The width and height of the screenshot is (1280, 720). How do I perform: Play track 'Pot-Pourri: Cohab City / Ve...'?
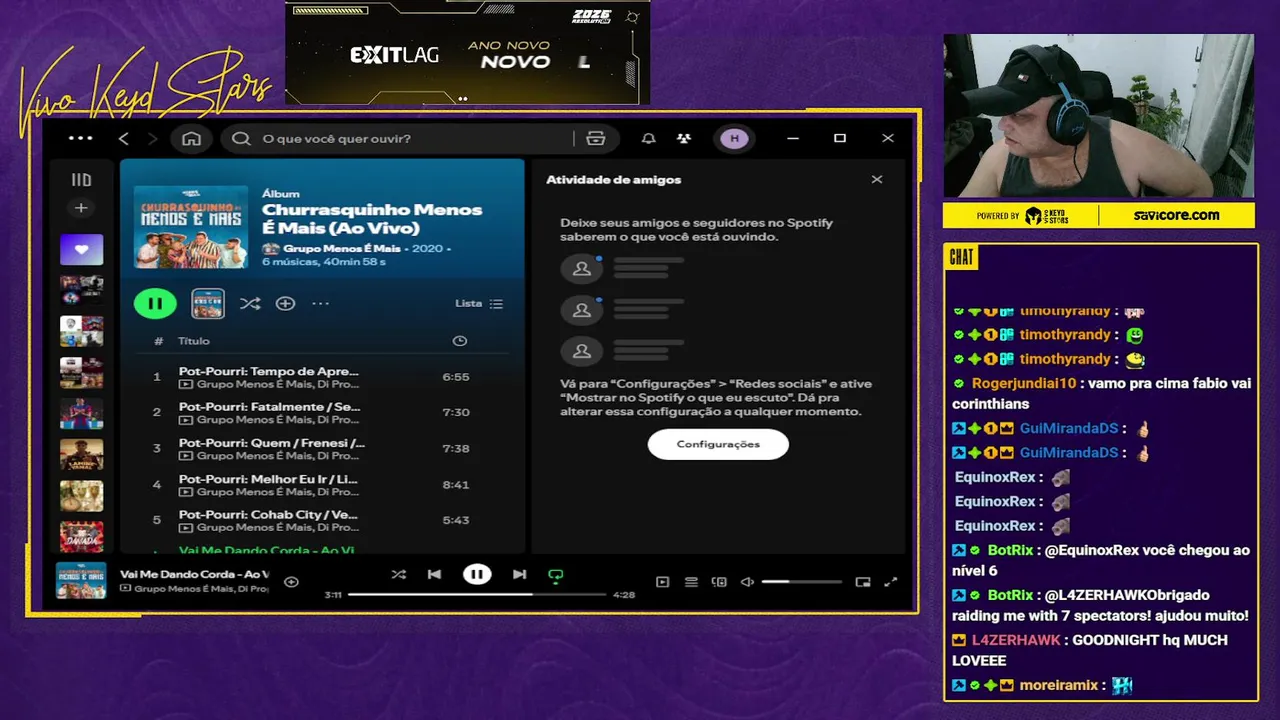[x=268, y=515]
